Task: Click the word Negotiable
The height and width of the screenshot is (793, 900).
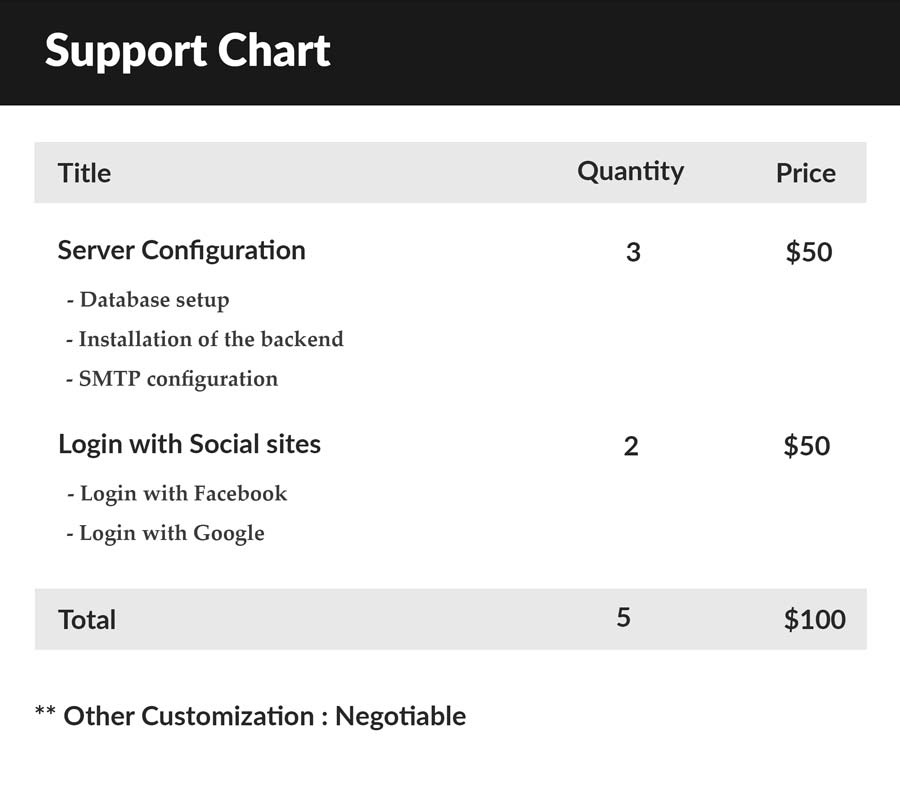Action: 401,716
